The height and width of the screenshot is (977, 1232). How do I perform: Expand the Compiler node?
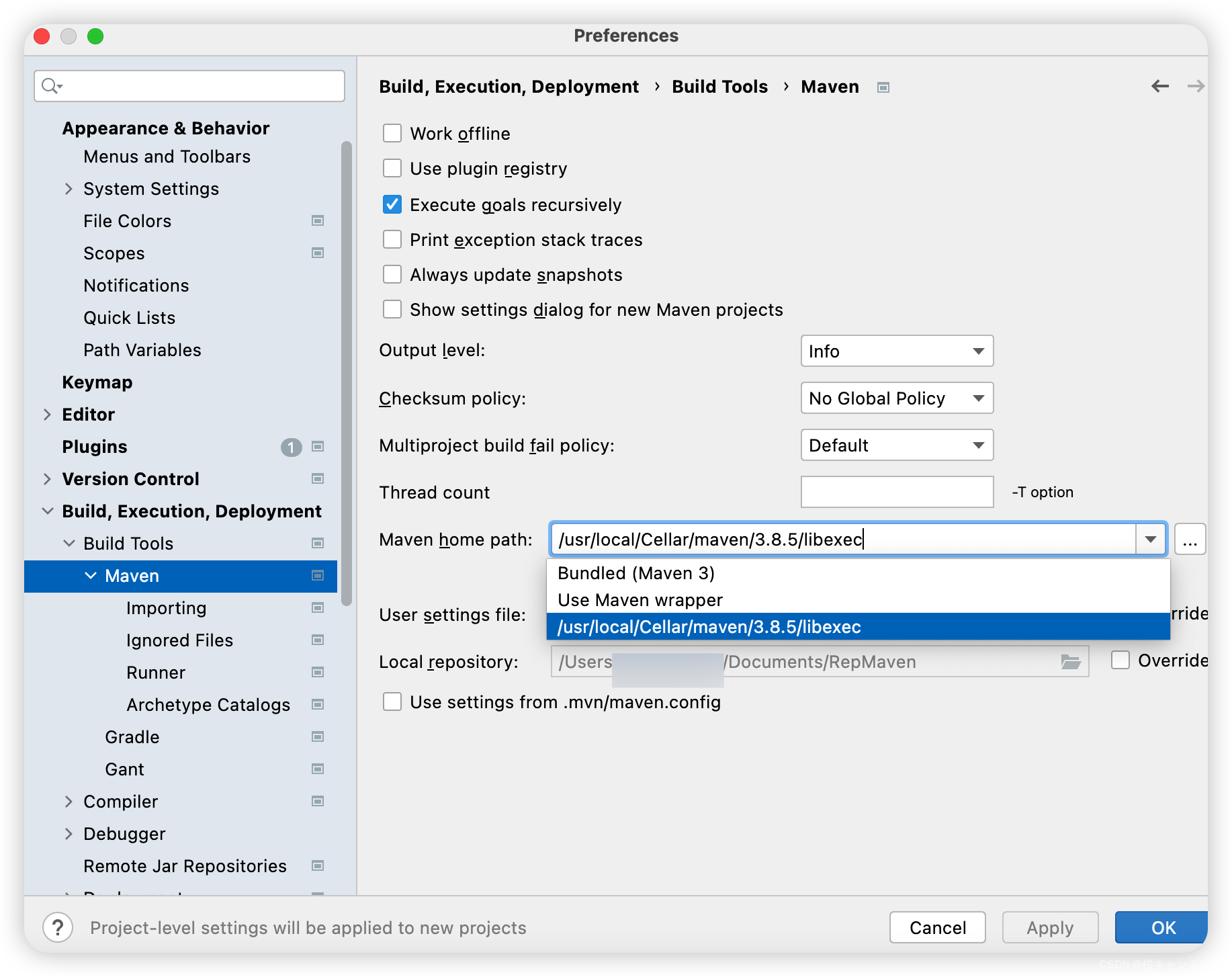[x=69, y=802]
